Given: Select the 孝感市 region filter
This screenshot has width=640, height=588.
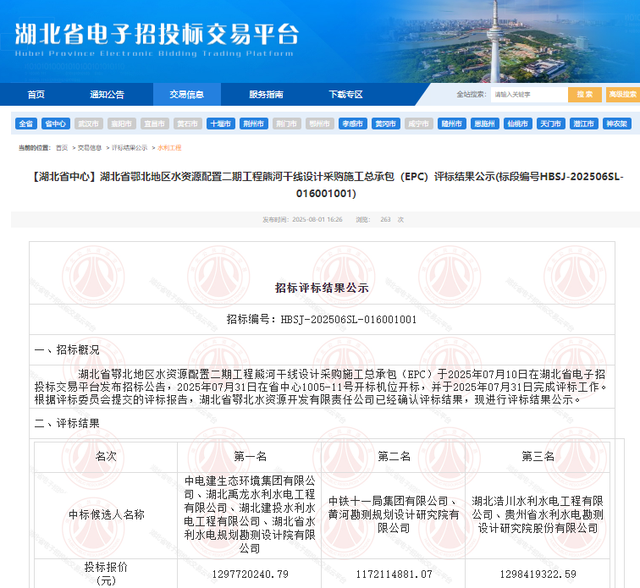Looking at the screenshot, I should point(353,124).
